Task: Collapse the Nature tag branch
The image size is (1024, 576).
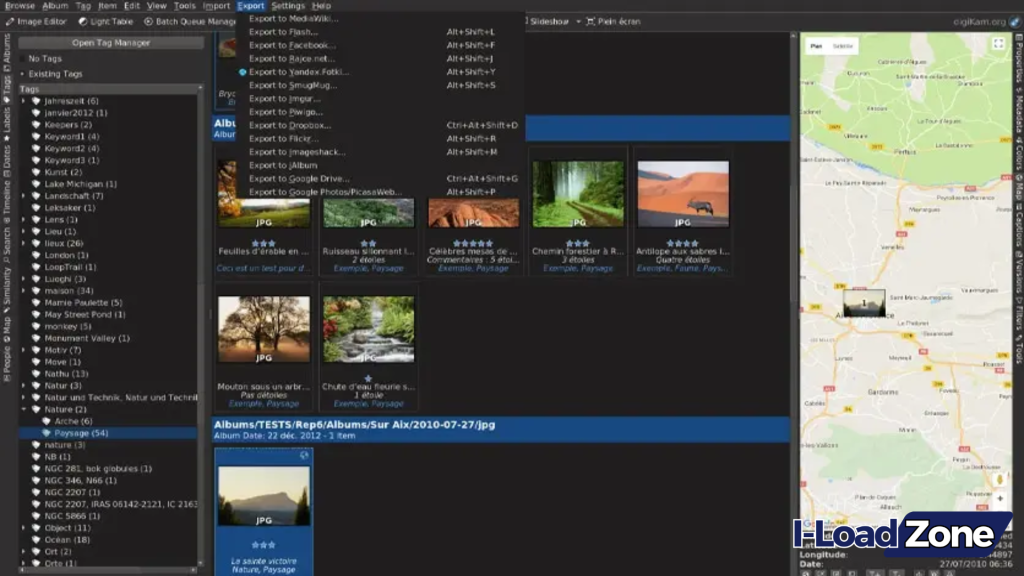Action: point(23,409)
